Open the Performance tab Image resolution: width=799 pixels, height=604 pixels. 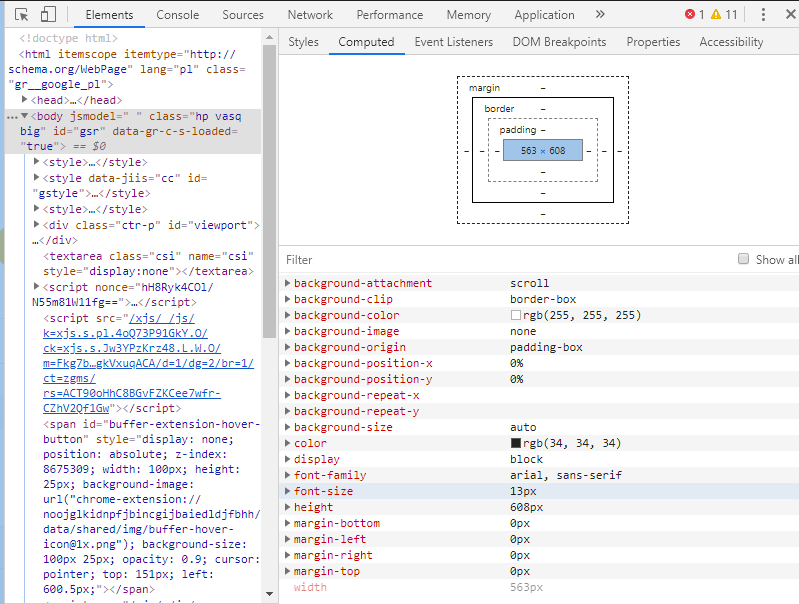coord(389,15)
